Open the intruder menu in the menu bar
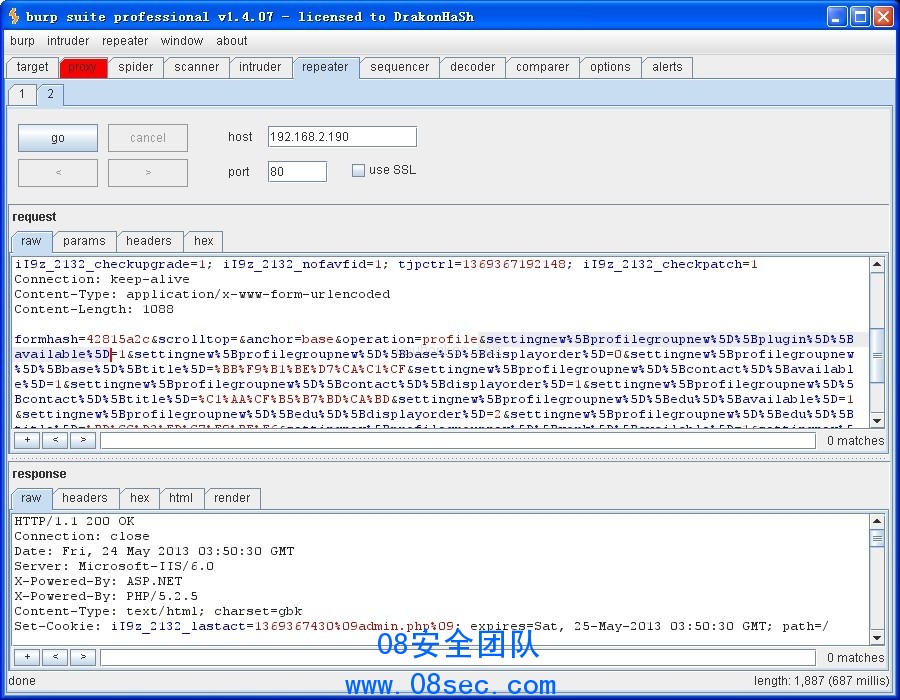900x700 pixels. [68, 41]
